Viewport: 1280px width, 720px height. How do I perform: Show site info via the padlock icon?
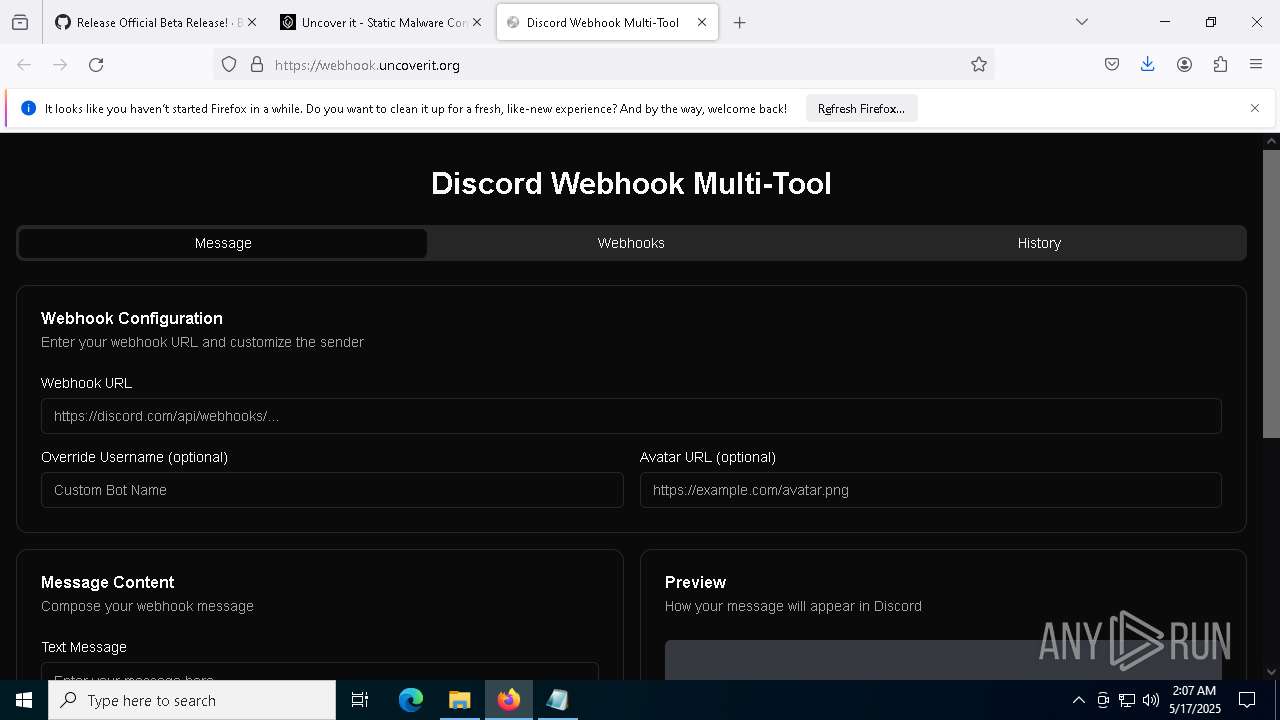(257, 65)
